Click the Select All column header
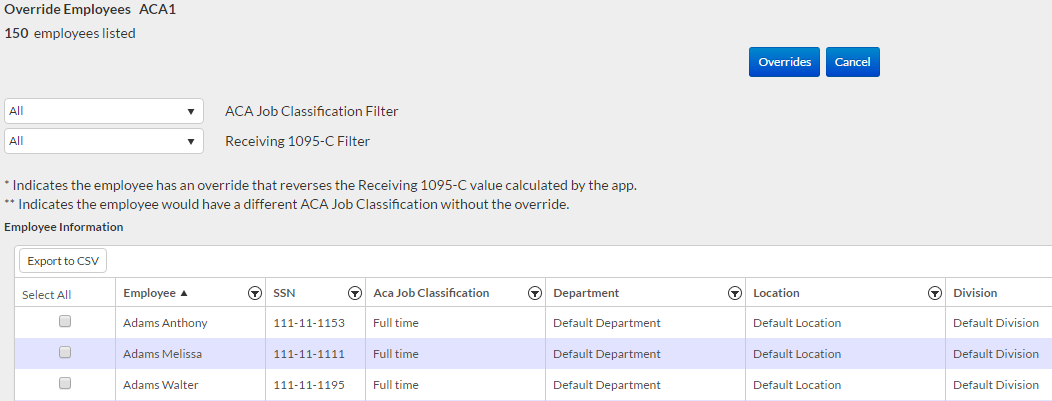This screenshot has width=1052, height=401. [x=47, y=295]
